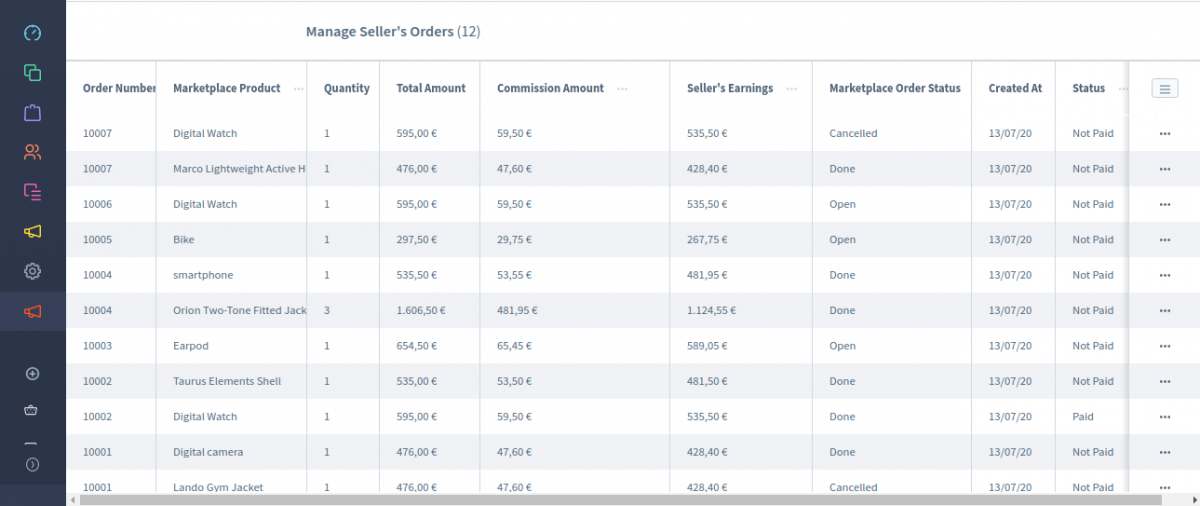Image resolution: width=1200 pixels, height=506 pixels.
Task: Expand sidebar with the bottom arrow icon
Action: (x=33, y=464)
